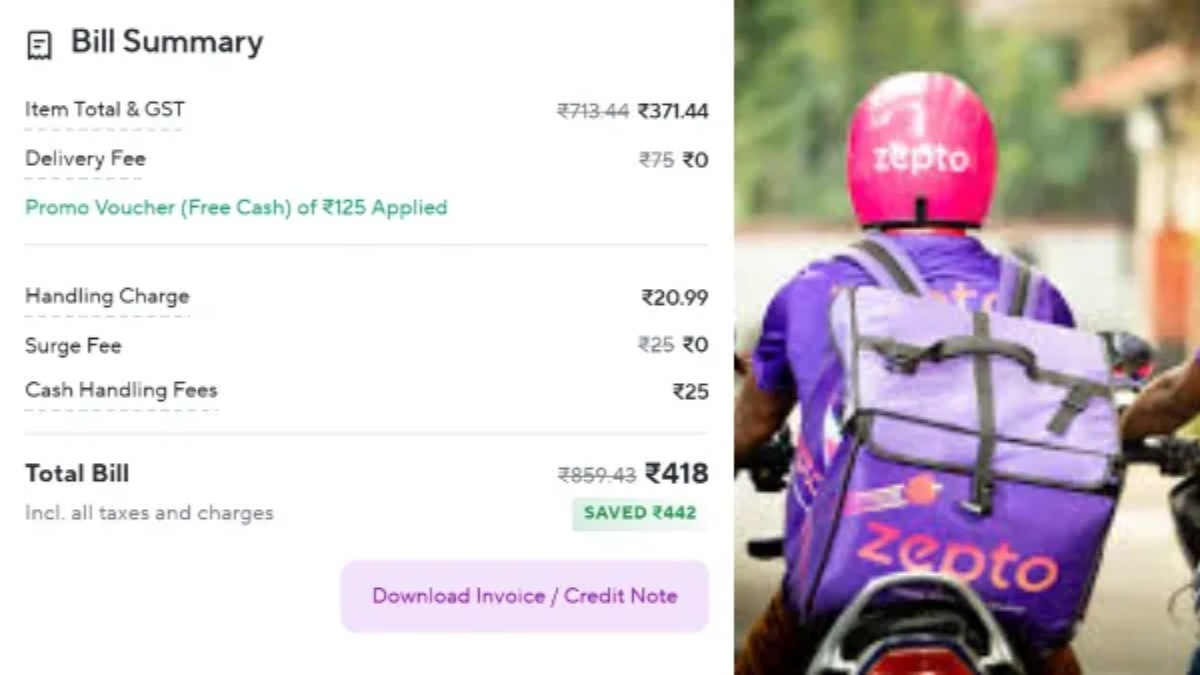Click the Handling Charge label
This screenshot has width=1200, height=675.
click(x=107, y=296)
